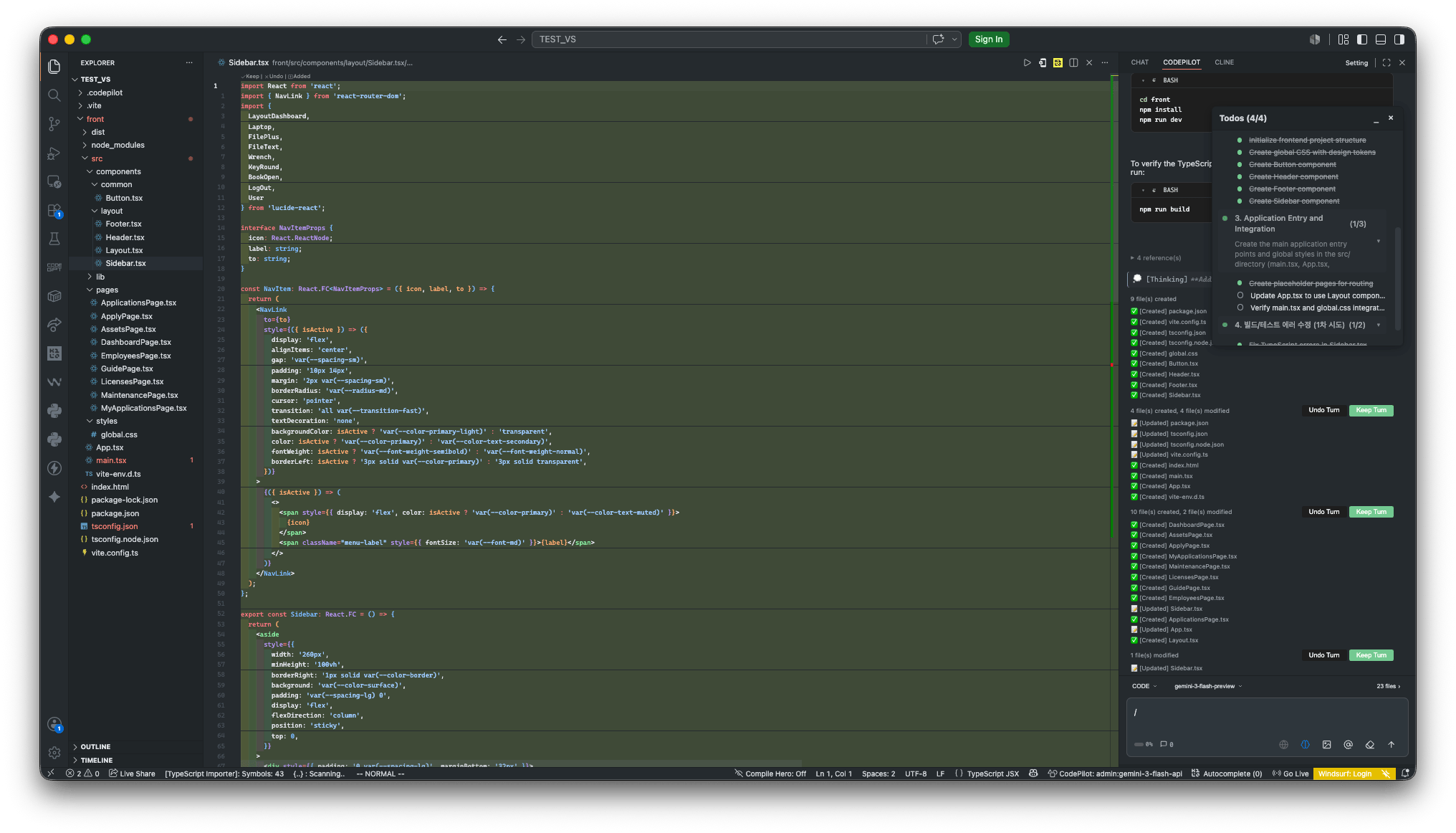The height and width of the screenshot is (833, 1456).
Task: Open the Accounts icon in the activity bar
Action: (x=54, y=724)
